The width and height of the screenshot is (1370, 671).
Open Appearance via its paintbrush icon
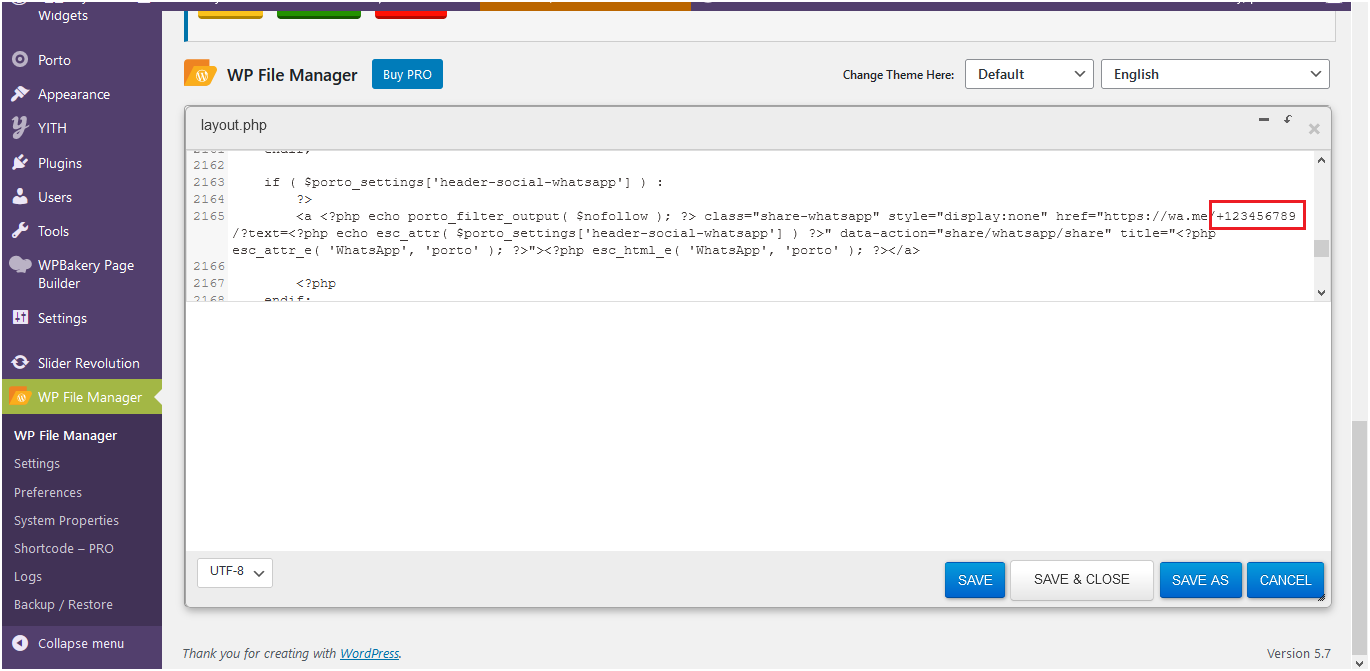coord(20,94)
